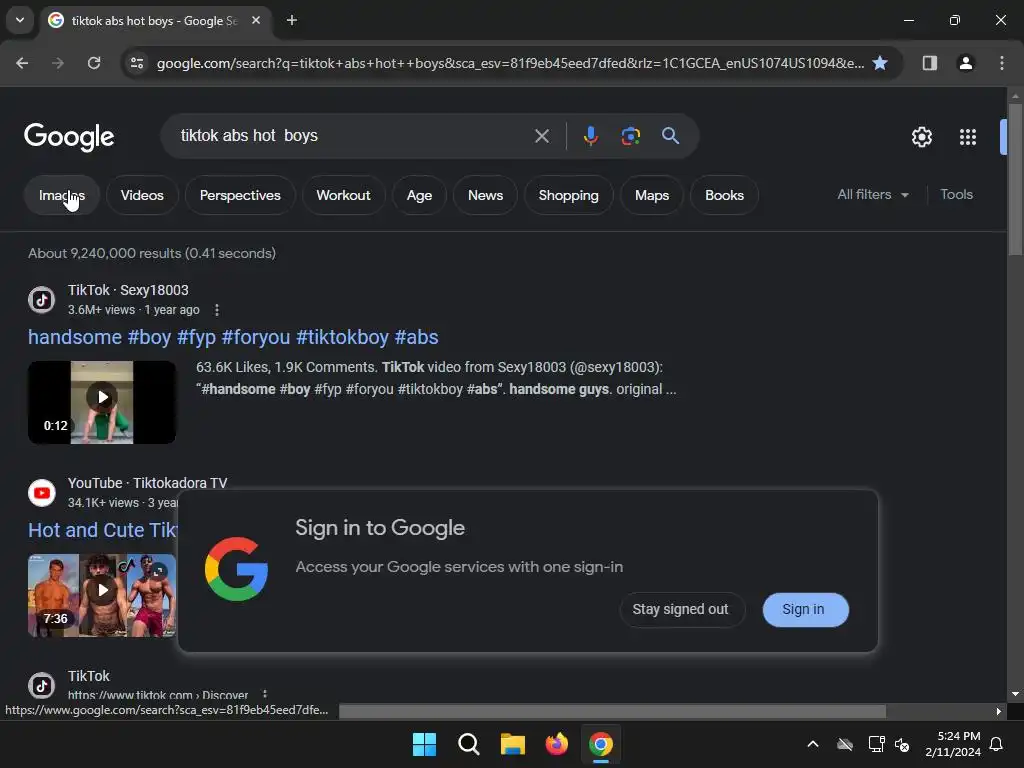This screenshot has width=1024, height=768.
Task: Open search Tools
Action: 956,195
